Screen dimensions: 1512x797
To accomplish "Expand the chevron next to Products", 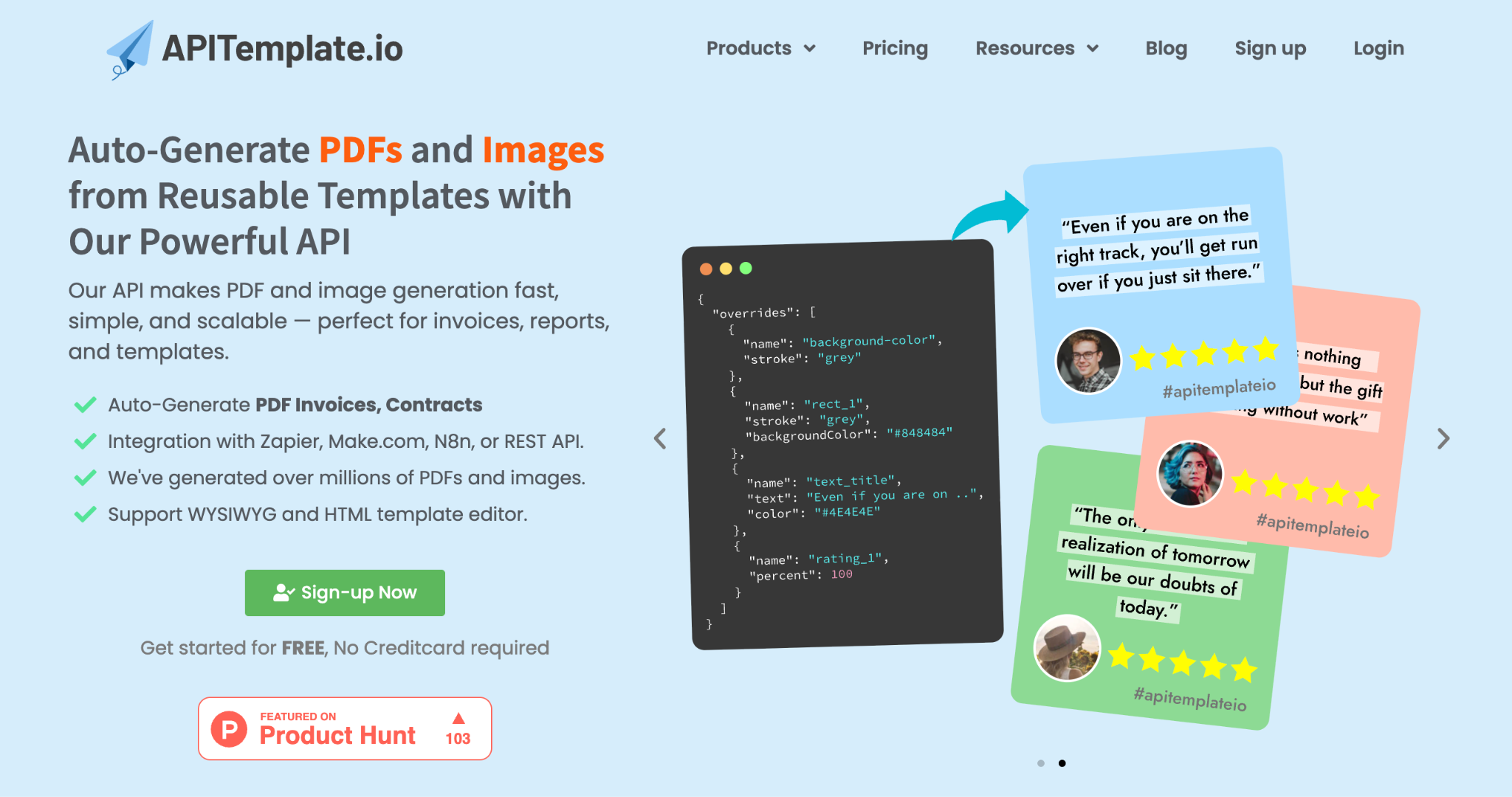I will pyautogui.click(x=811, y=49).
